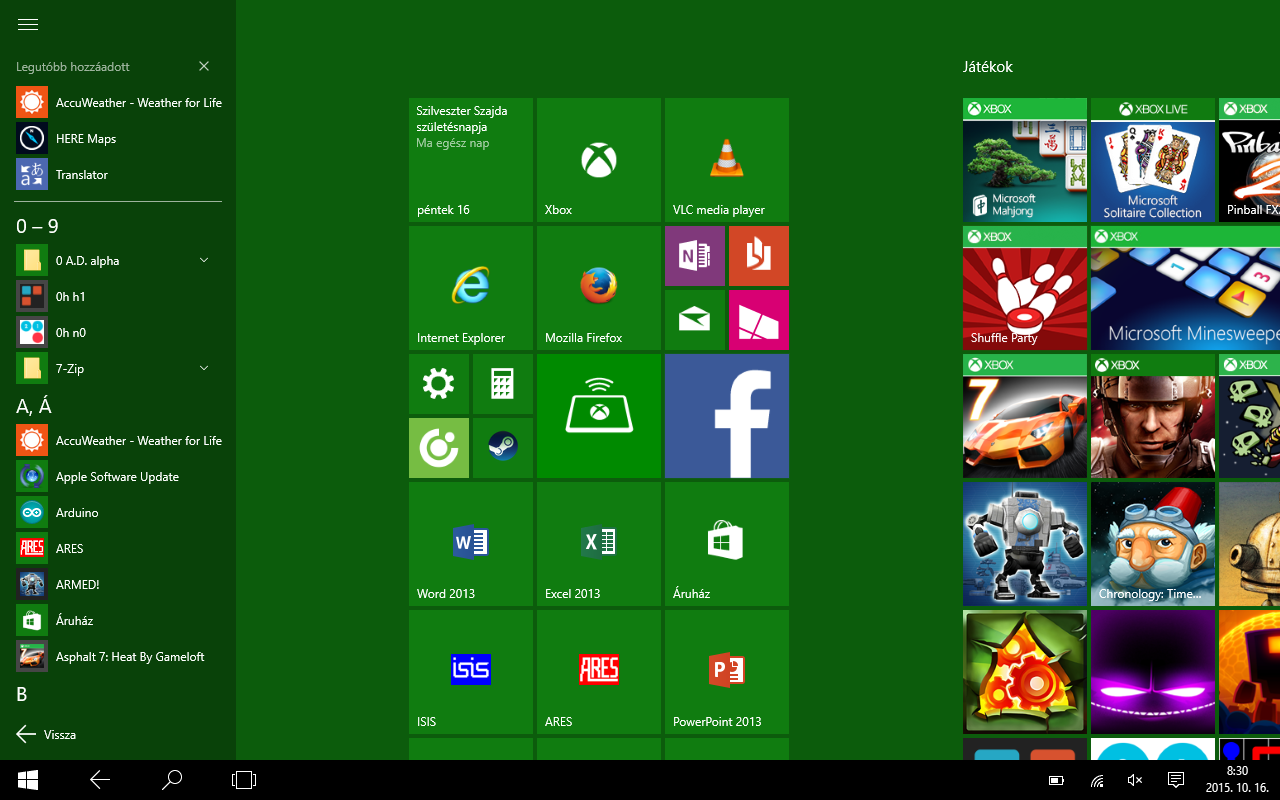The image size is (1280, 800).
Task: Expand the 0 A.D. alpha folder chevron
Action: pyautogui.click(x=204, y=260)
